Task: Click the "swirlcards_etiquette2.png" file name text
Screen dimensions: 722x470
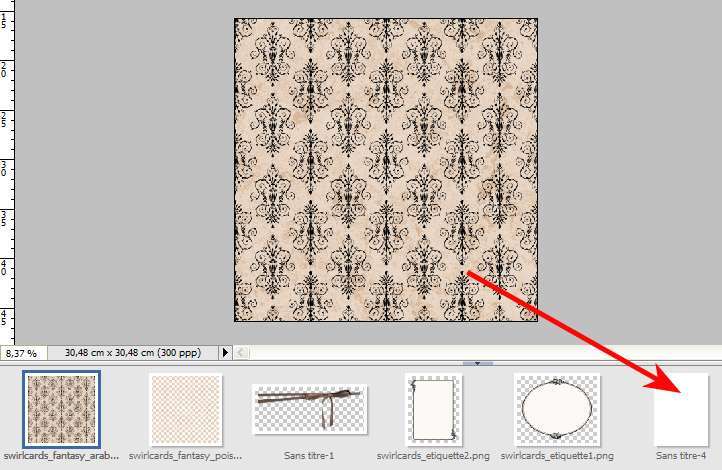Action: 432,455
